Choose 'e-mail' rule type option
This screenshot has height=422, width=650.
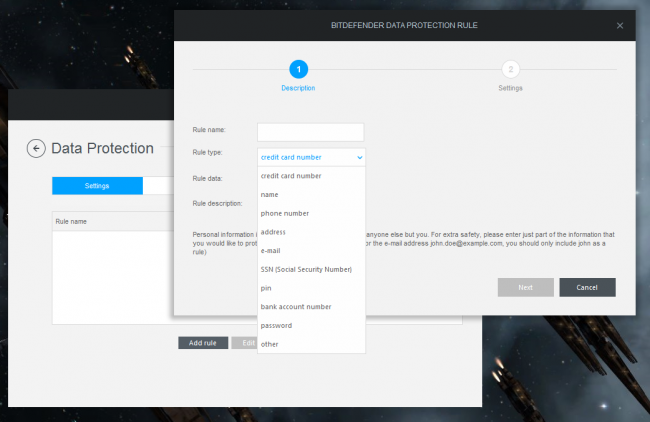(311, 251)
